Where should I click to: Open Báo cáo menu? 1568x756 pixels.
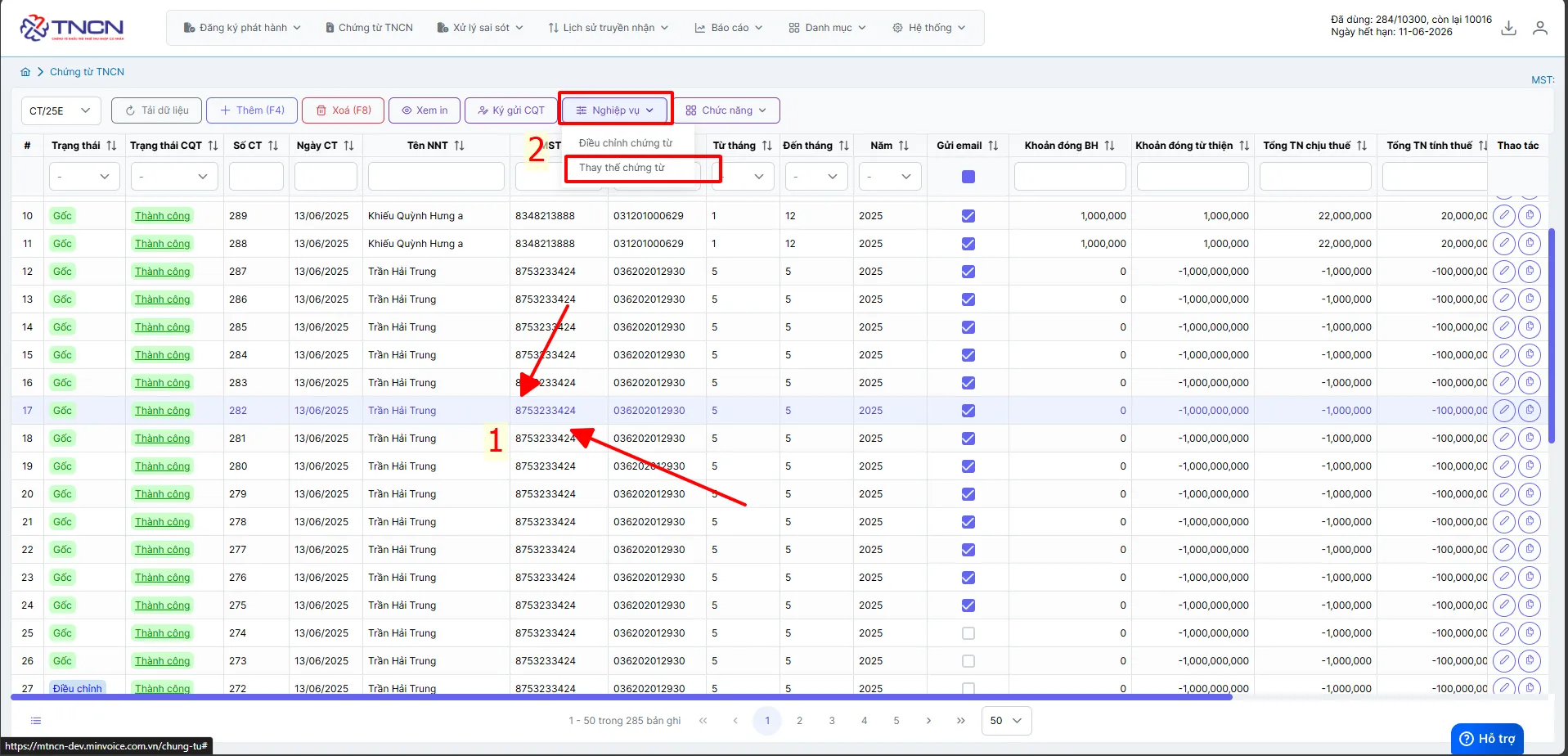[x=729, y=28]
